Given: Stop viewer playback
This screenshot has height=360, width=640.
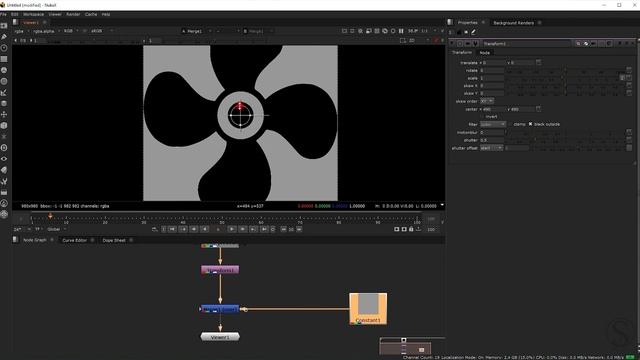Looking at the screenshot, I should click(x=218, y=229).
